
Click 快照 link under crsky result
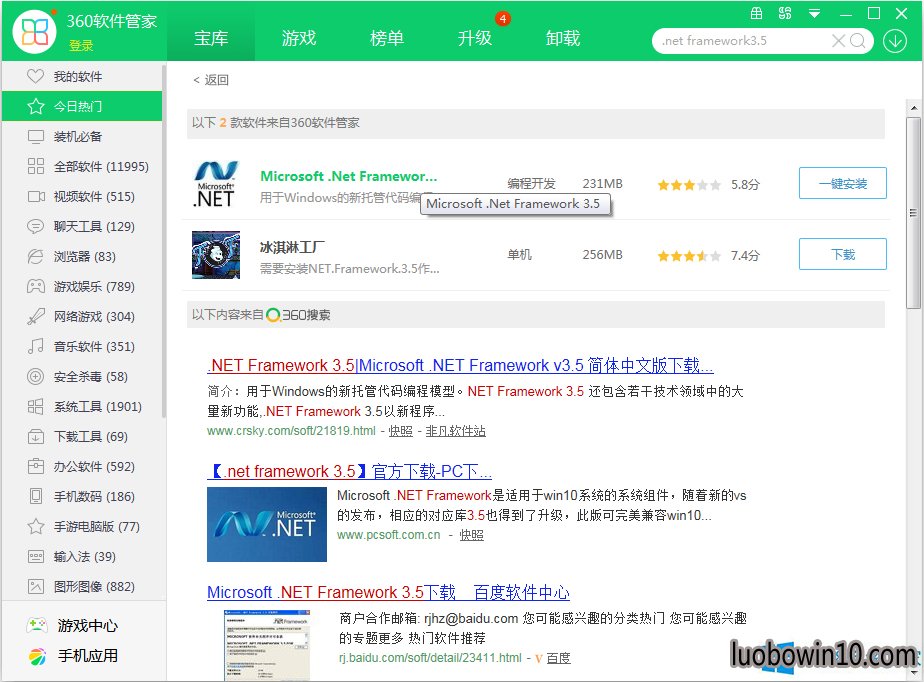click(x=401, y=431)
